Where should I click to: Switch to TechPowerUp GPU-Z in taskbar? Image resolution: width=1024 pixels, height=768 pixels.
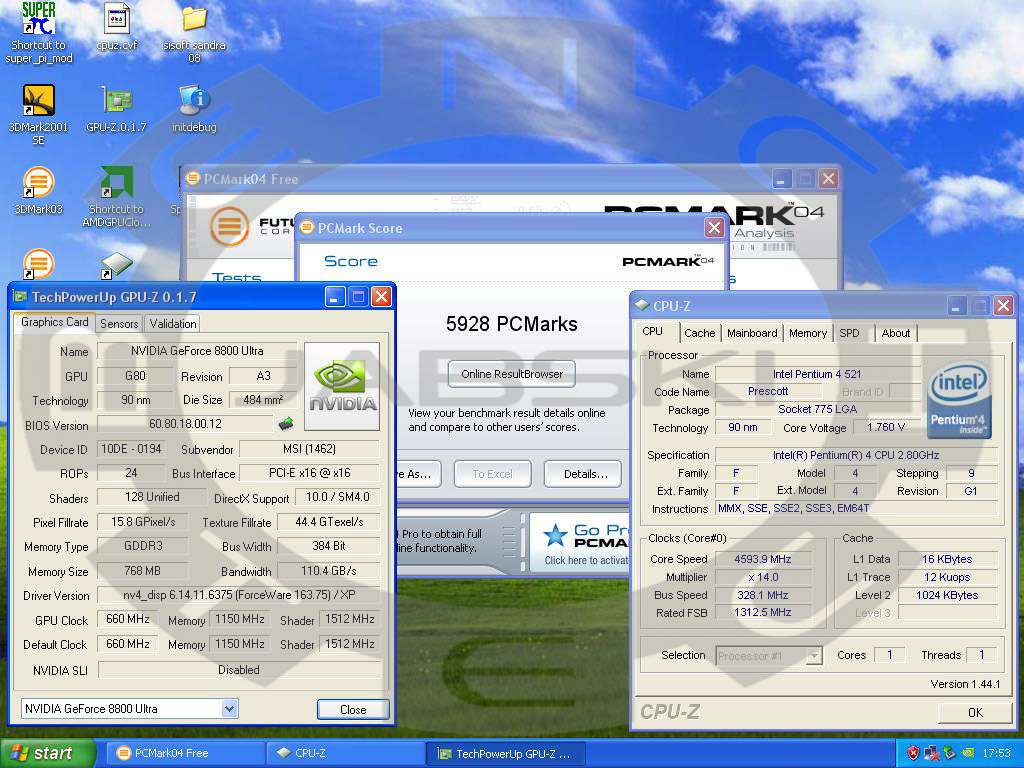pyautogui.click(x=506, y=753)
